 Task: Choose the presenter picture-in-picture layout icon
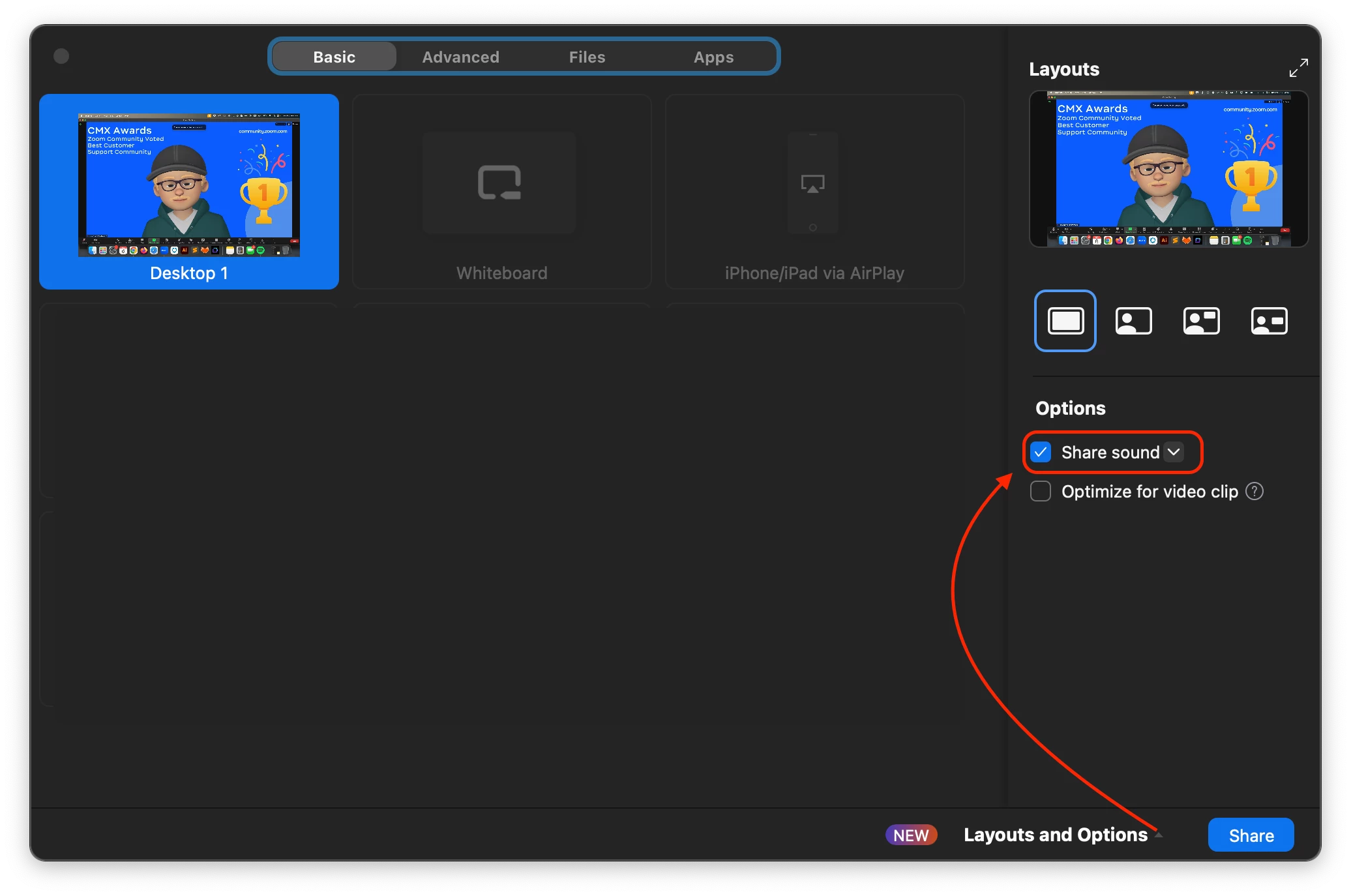click(1133, 321)
